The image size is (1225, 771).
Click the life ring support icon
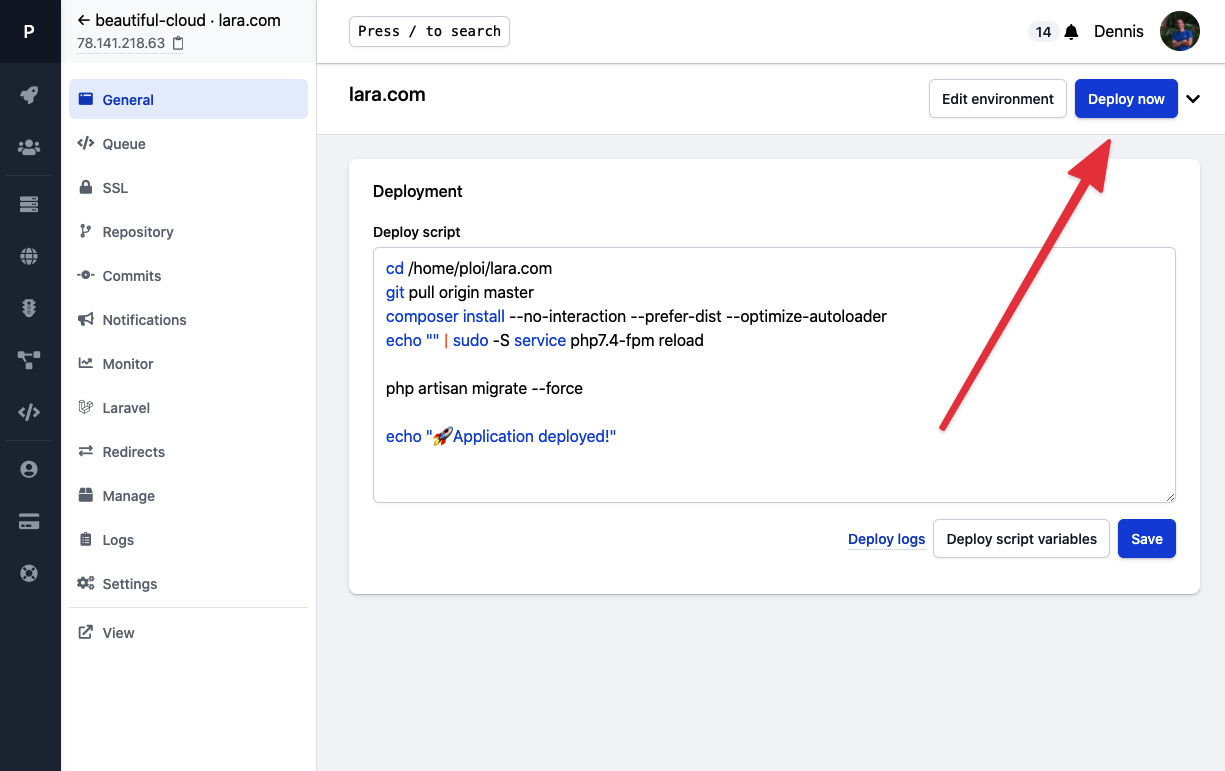[x=29, y=573]
